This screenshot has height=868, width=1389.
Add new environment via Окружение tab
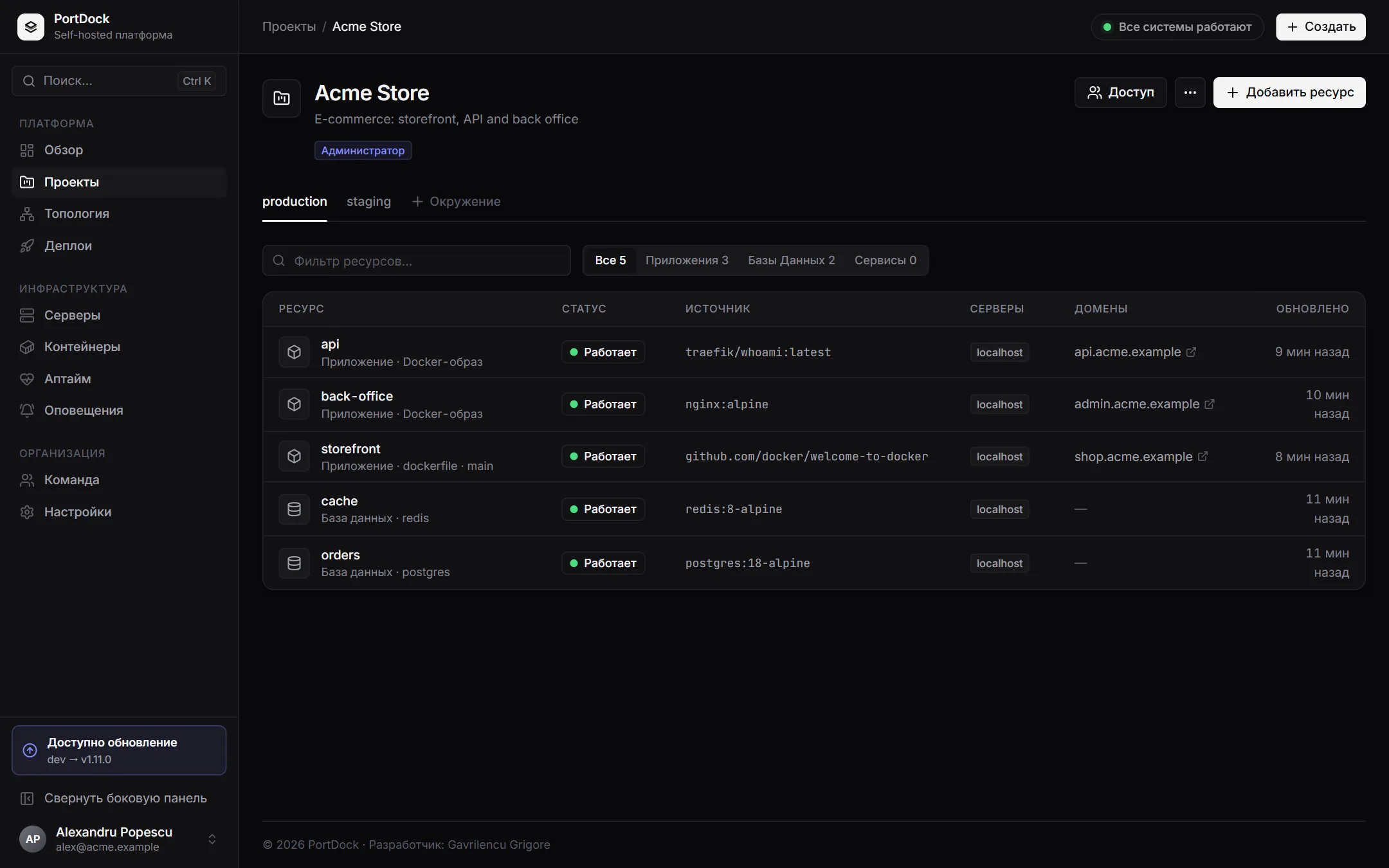point(456,202)
